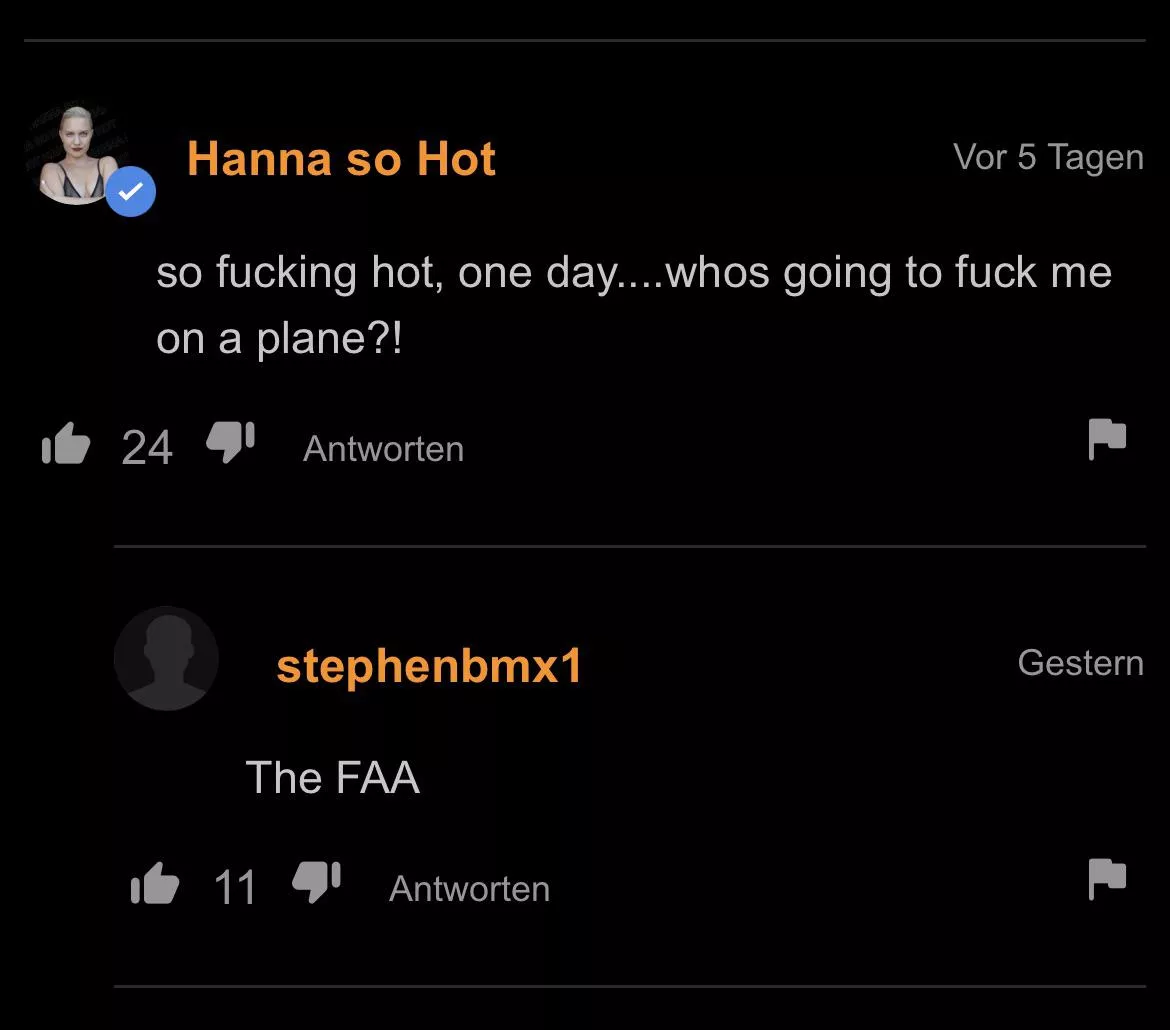
Task: Click the like count showing 24
Action: click(x=147, y=448)
